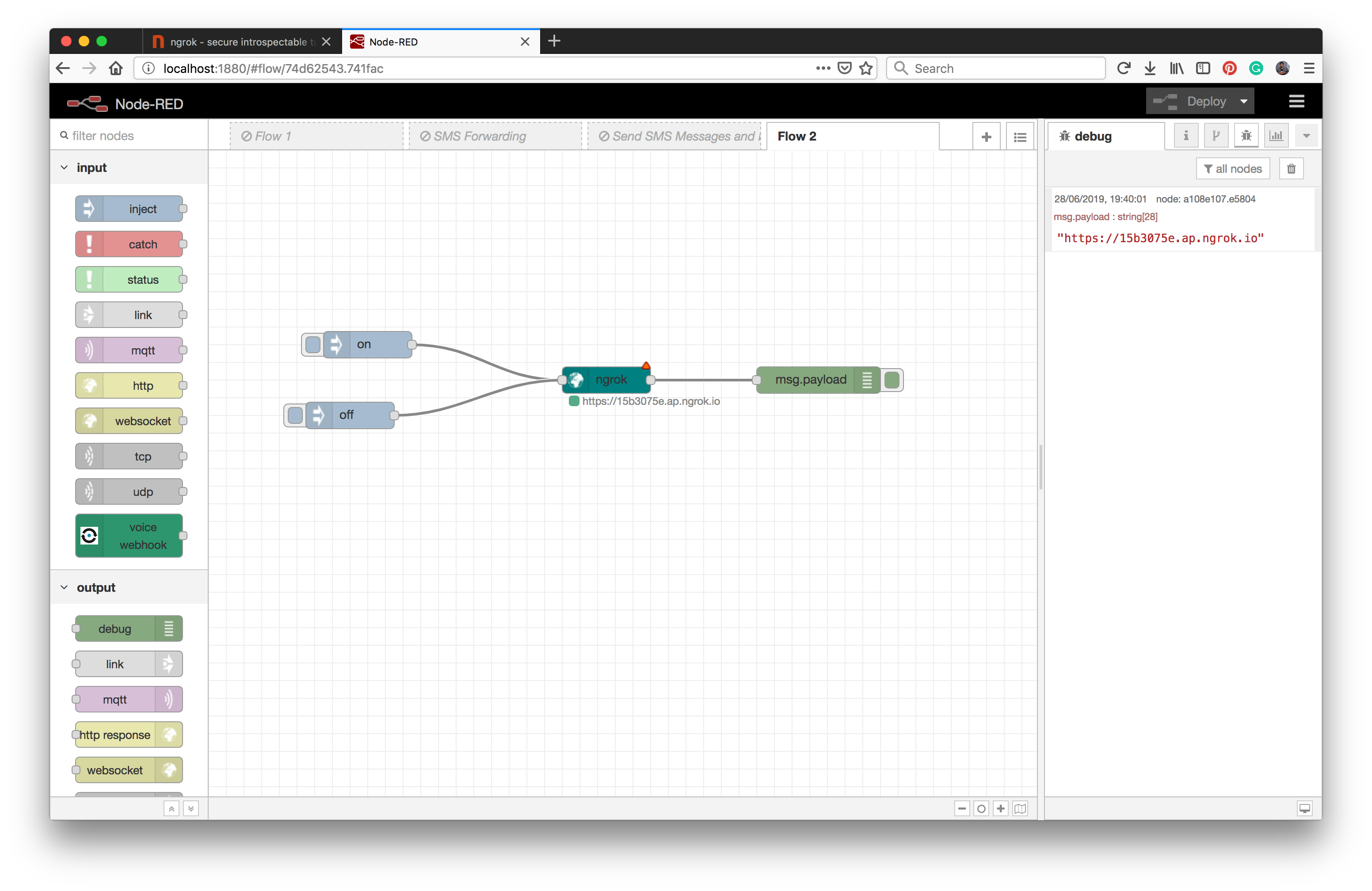Open the Firefox downloads arrow
This screenshot has height=891, width=1372.
pos(1150,69)
